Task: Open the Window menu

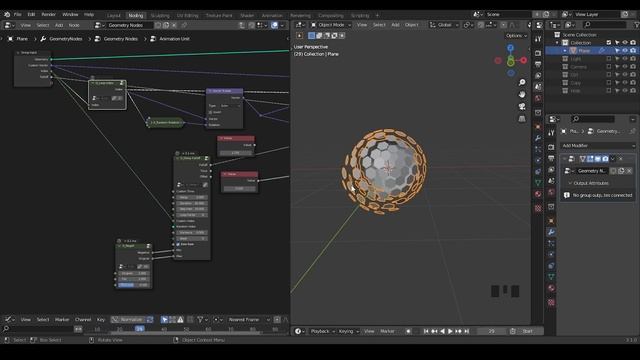Action: pos(70,15)
